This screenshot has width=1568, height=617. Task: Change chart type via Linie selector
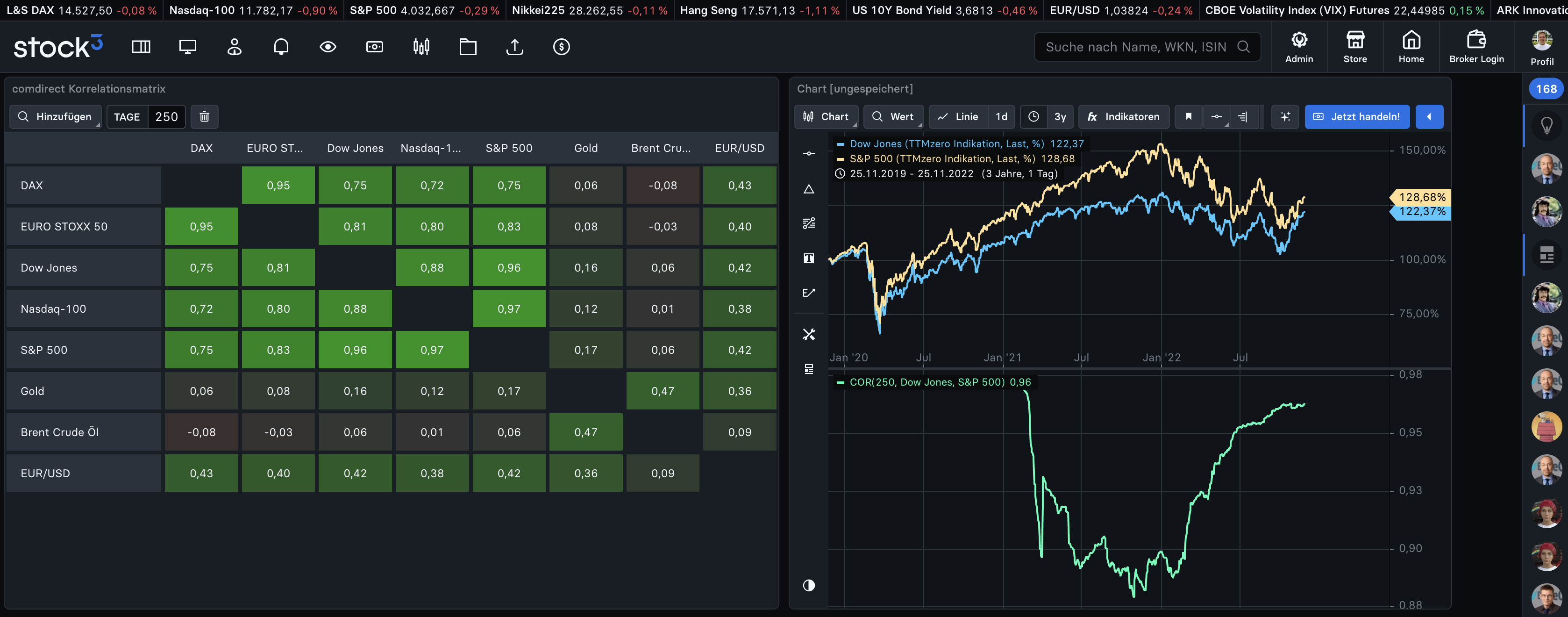pyautogui.click(x=958, y=116)
